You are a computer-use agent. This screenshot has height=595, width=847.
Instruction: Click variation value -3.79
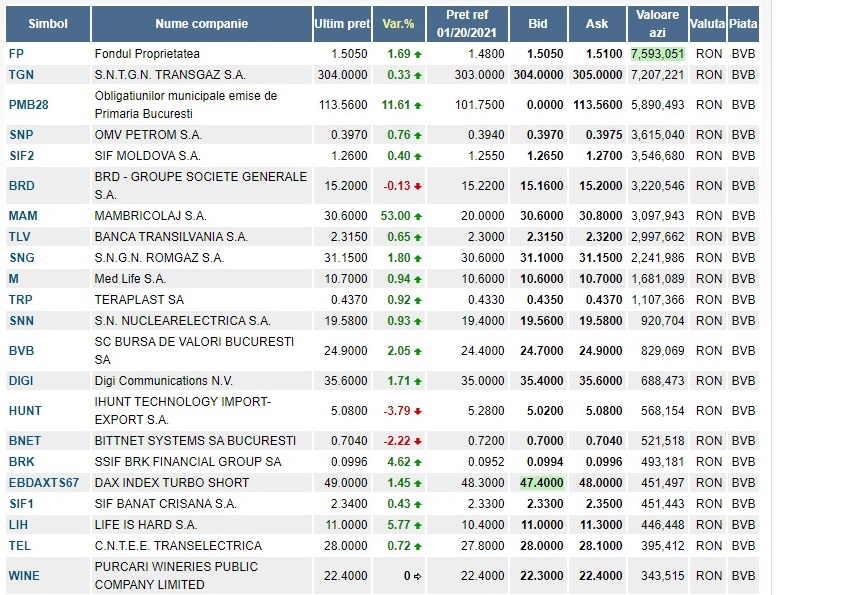pyautogui.click(x=397, y=411)
